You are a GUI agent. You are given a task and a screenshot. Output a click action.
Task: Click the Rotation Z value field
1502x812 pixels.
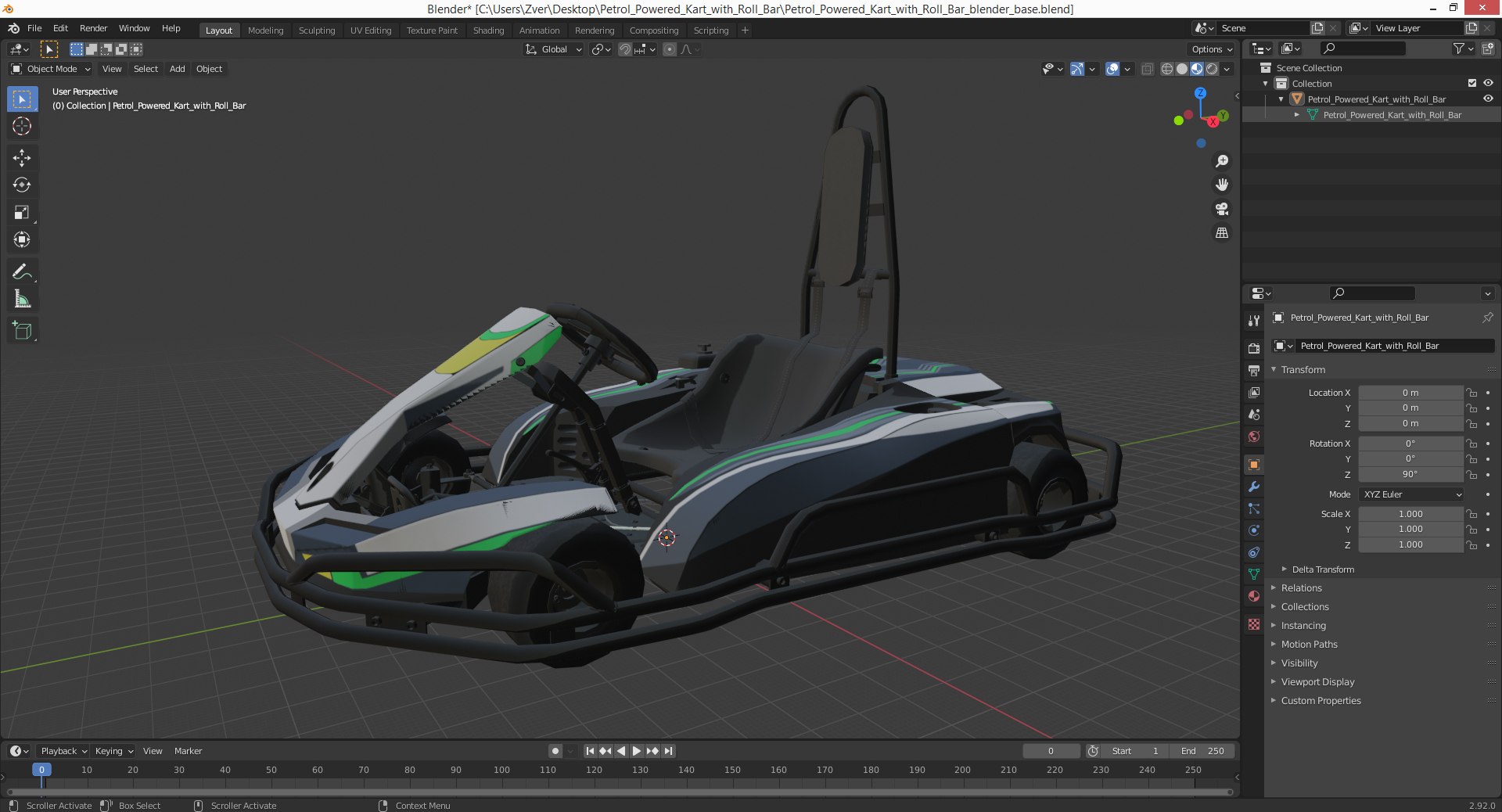pyautogui.click(x=1410, y=474)
